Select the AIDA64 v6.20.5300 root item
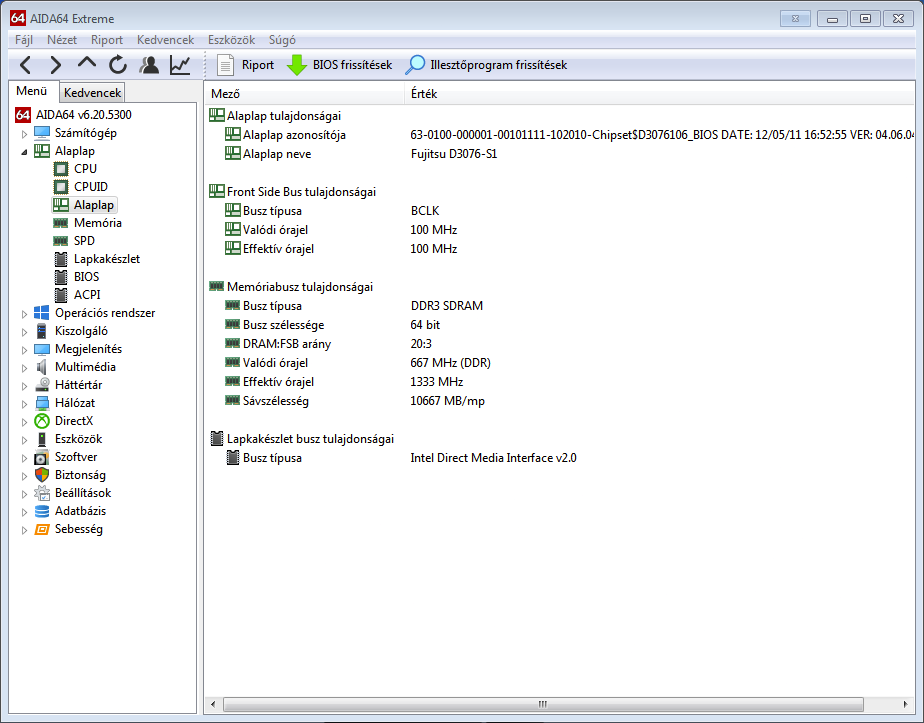 84,115
